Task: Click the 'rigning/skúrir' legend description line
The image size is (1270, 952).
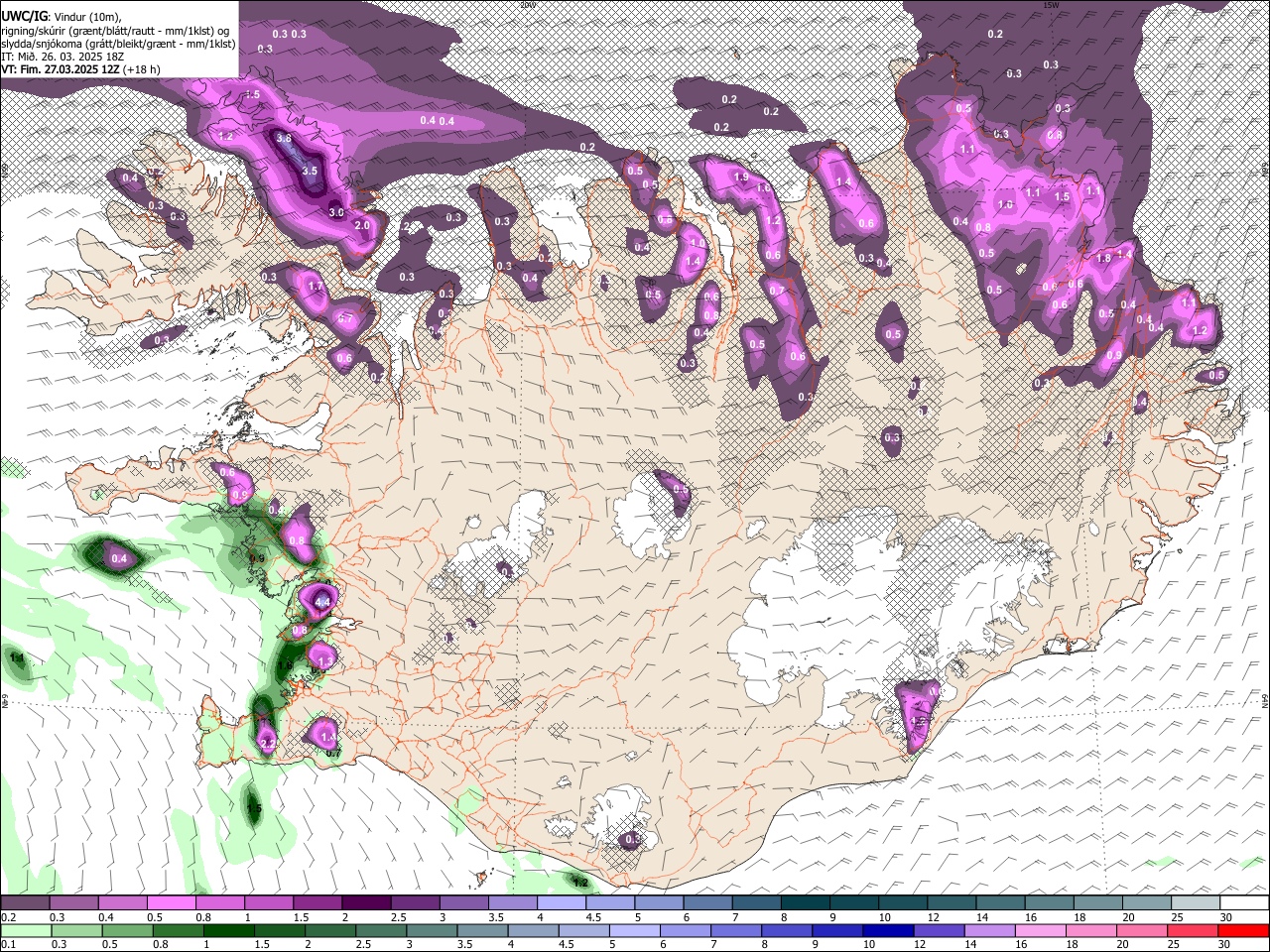Action: pyautogui.click(x=116, y=30)
